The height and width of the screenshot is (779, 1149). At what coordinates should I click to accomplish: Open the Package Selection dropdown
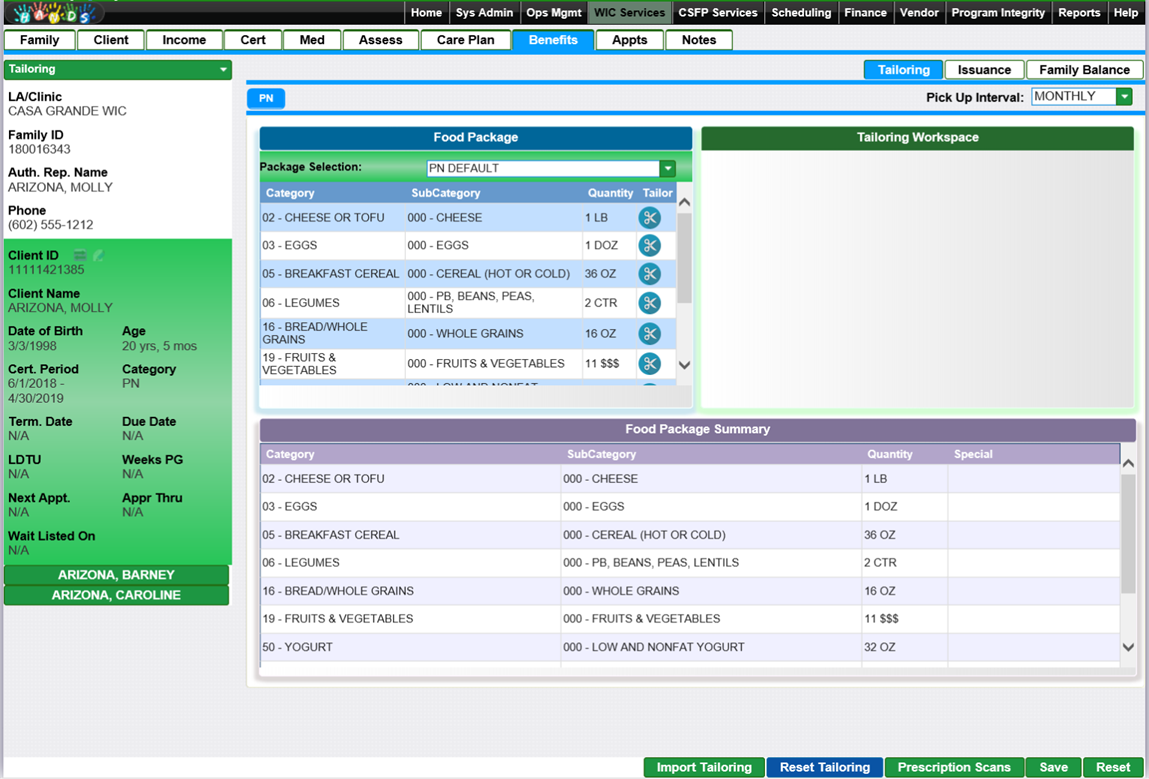pos(667,169)
